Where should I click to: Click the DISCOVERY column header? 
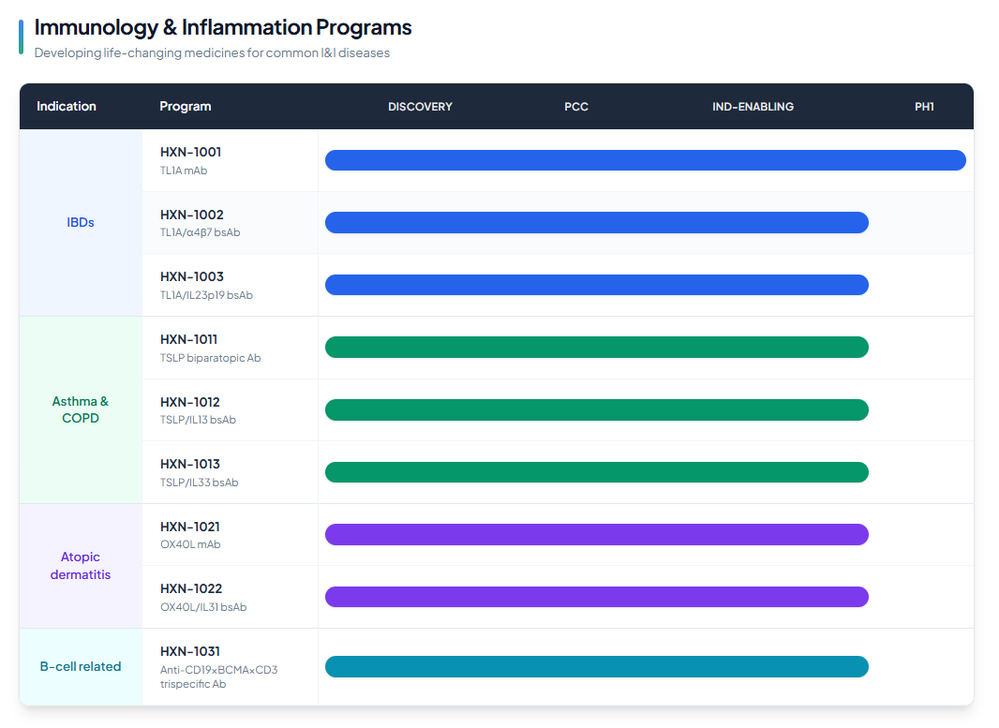pyautogui.click(x=420, y=107)
